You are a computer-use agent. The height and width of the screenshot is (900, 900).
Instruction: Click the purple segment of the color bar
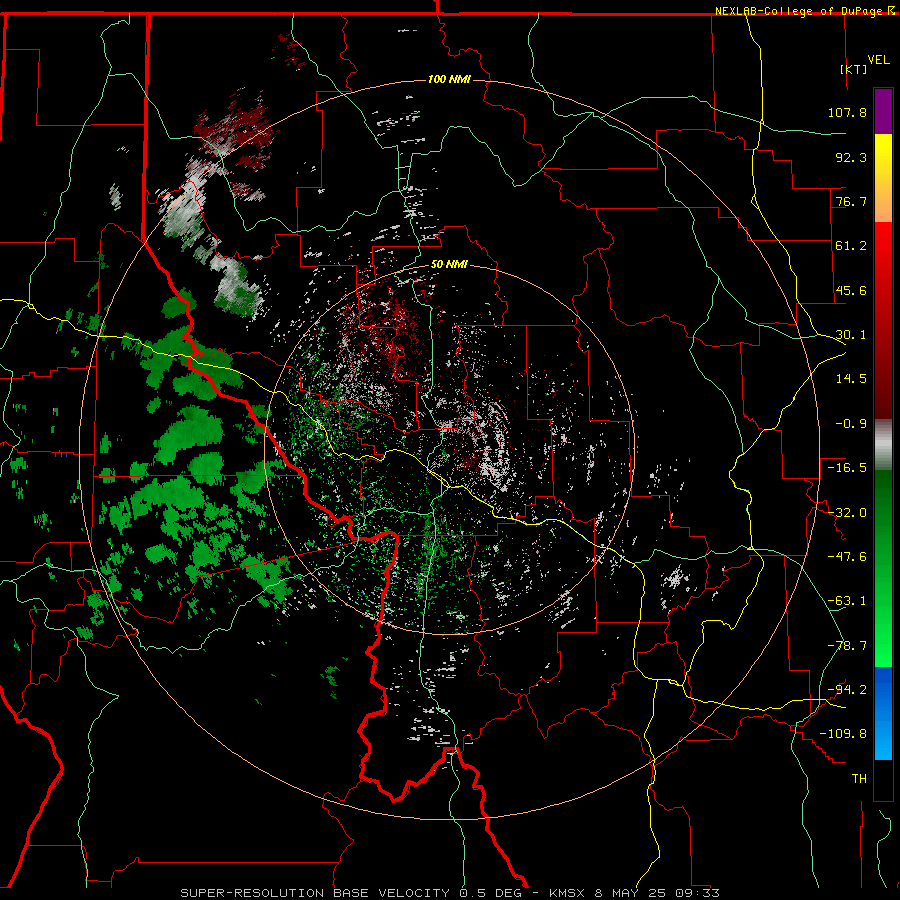(883, 111)
